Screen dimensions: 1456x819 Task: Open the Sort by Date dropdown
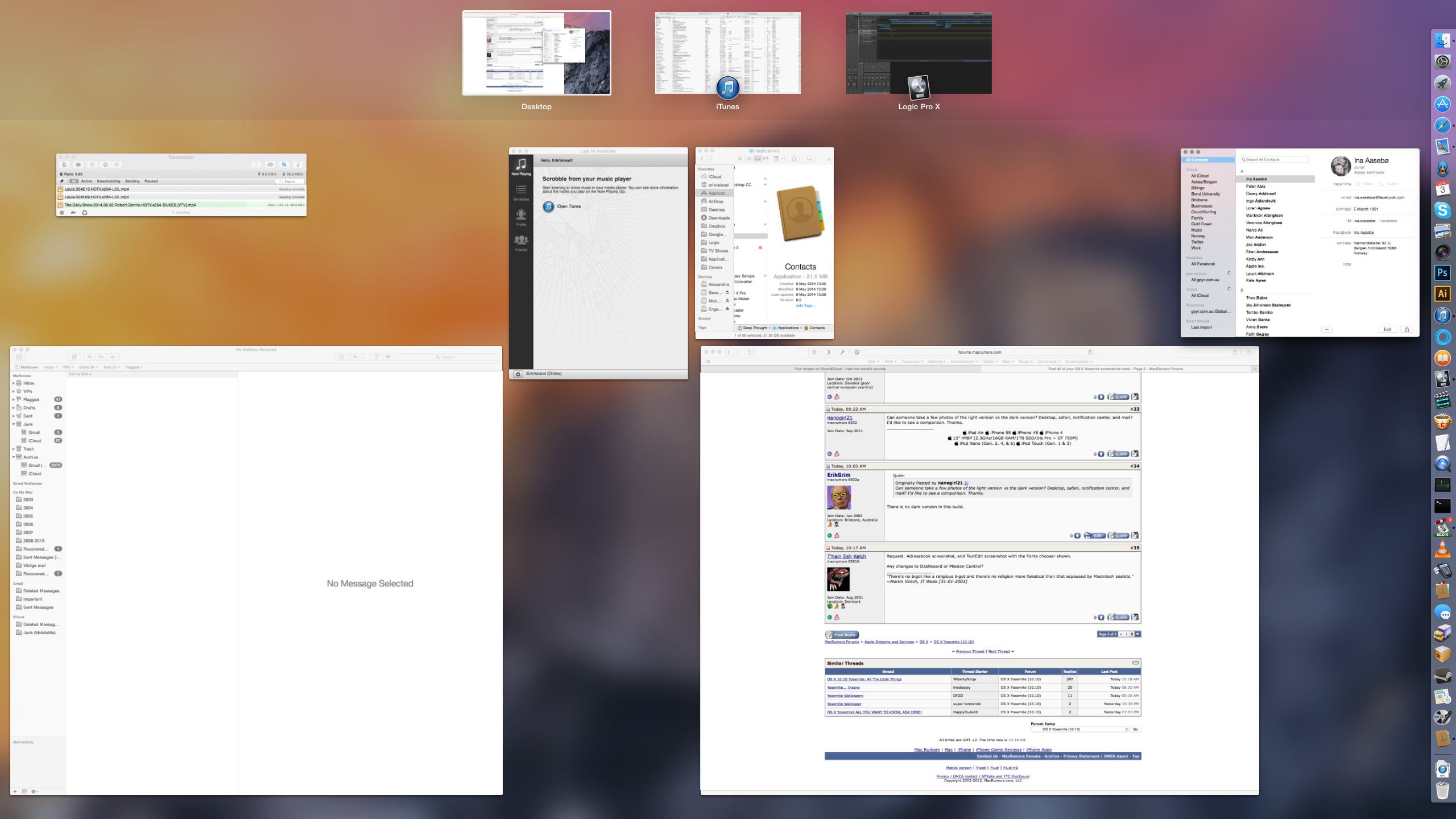click(x=80, y=374)
